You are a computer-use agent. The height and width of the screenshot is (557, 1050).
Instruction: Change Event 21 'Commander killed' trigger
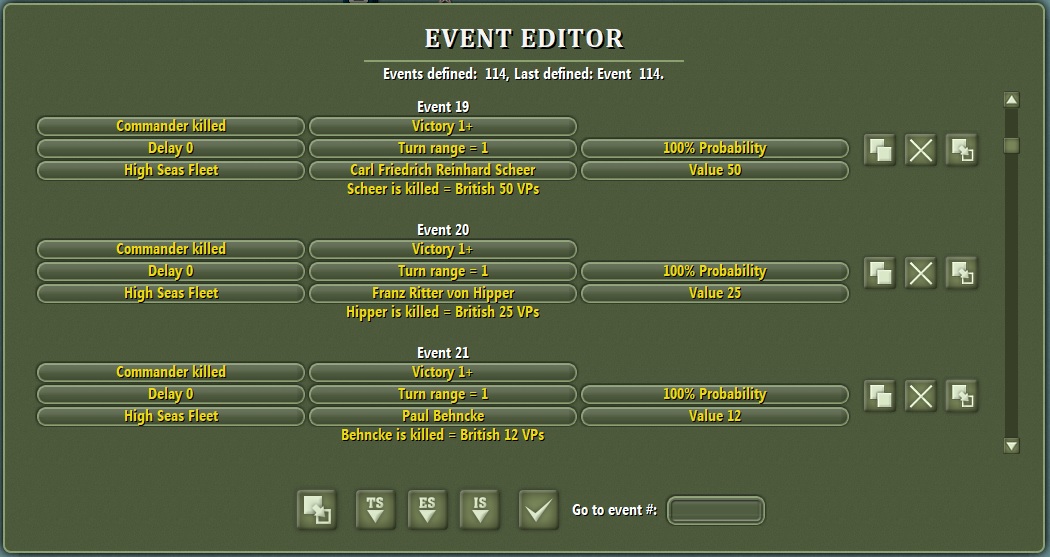[171, 373]
